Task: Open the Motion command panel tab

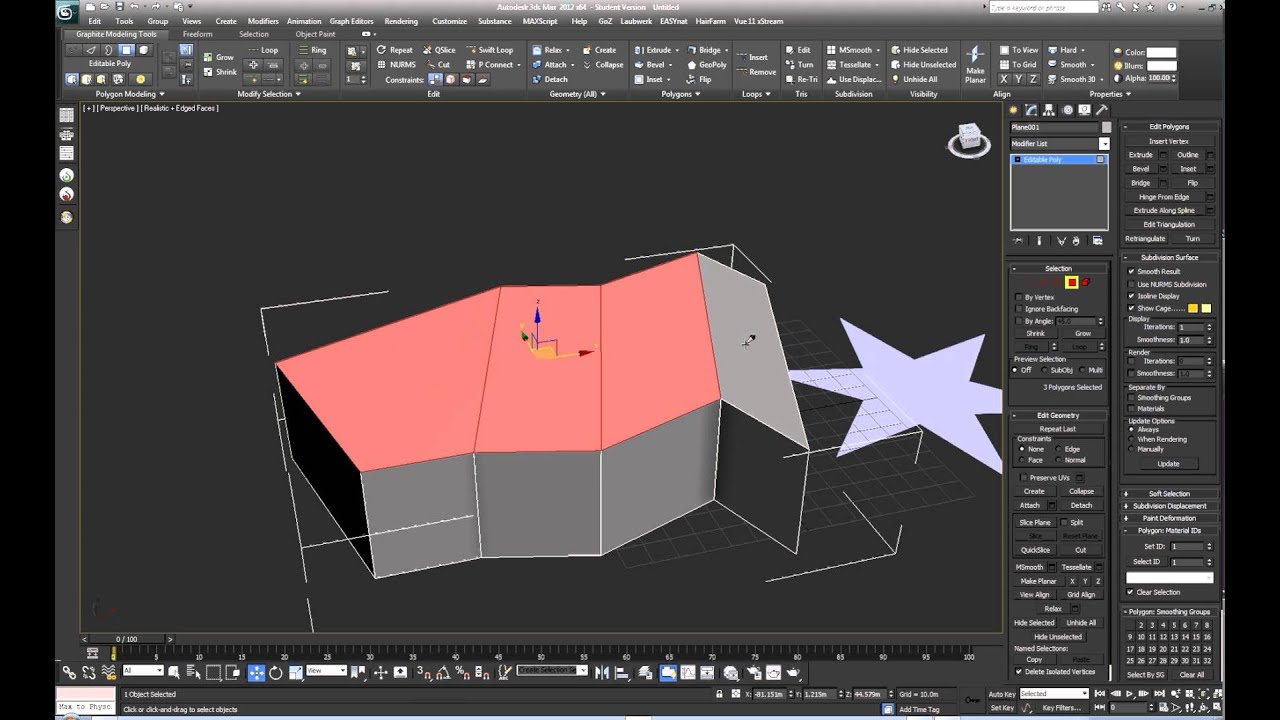Action: [1067, 110]
